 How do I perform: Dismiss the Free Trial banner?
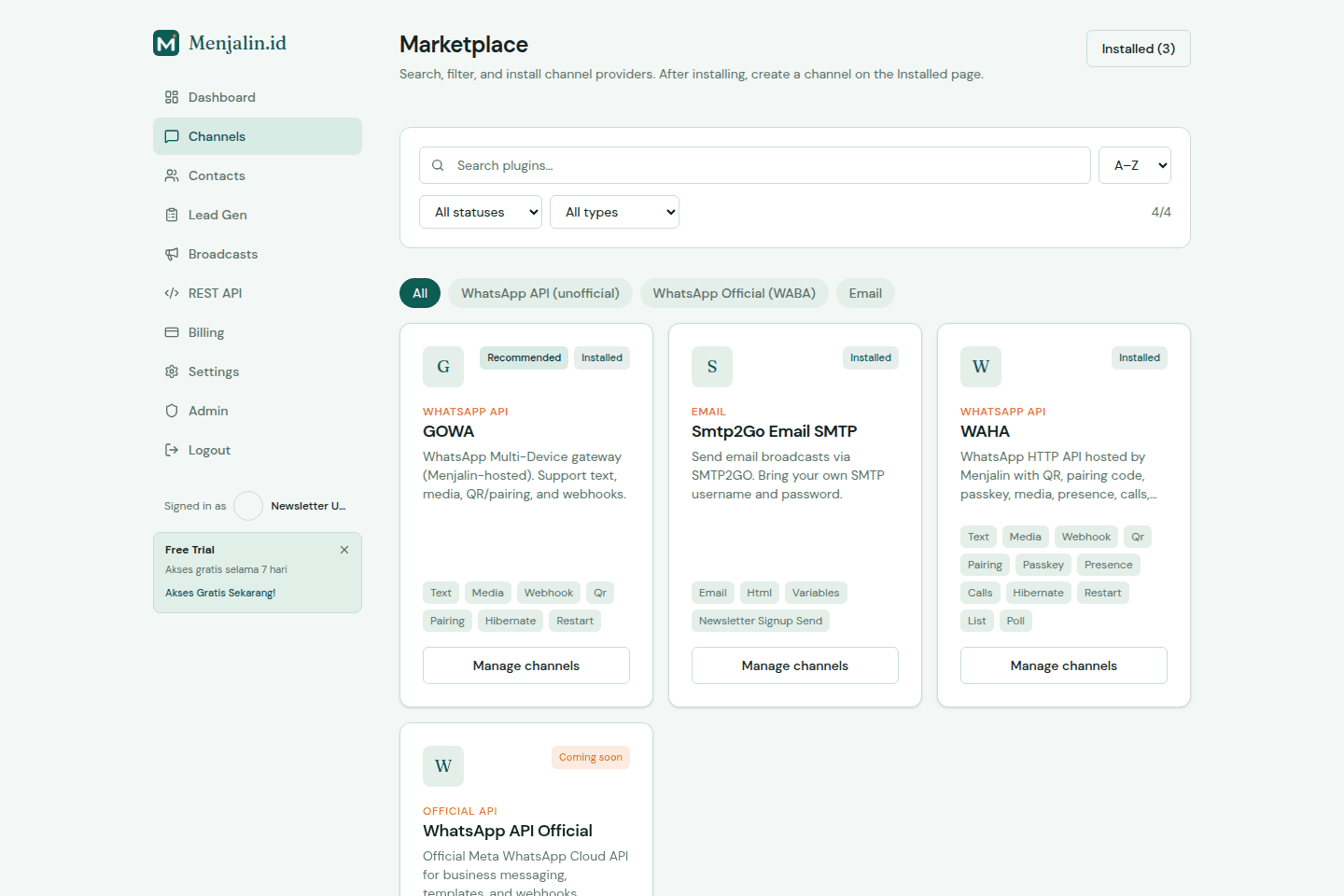[x=344, y=550]
